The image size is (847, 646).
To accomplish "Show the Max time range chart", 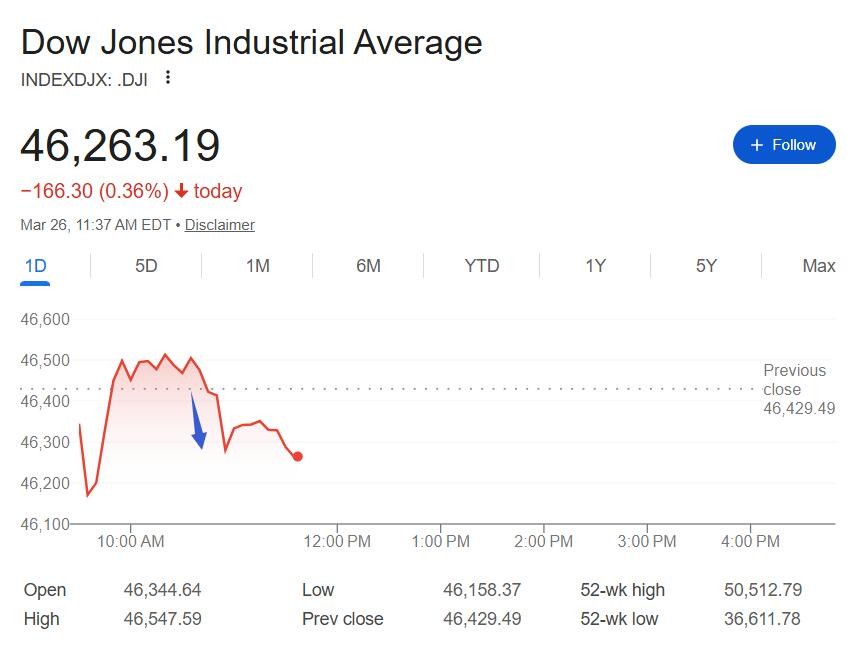I will point(818,266).
